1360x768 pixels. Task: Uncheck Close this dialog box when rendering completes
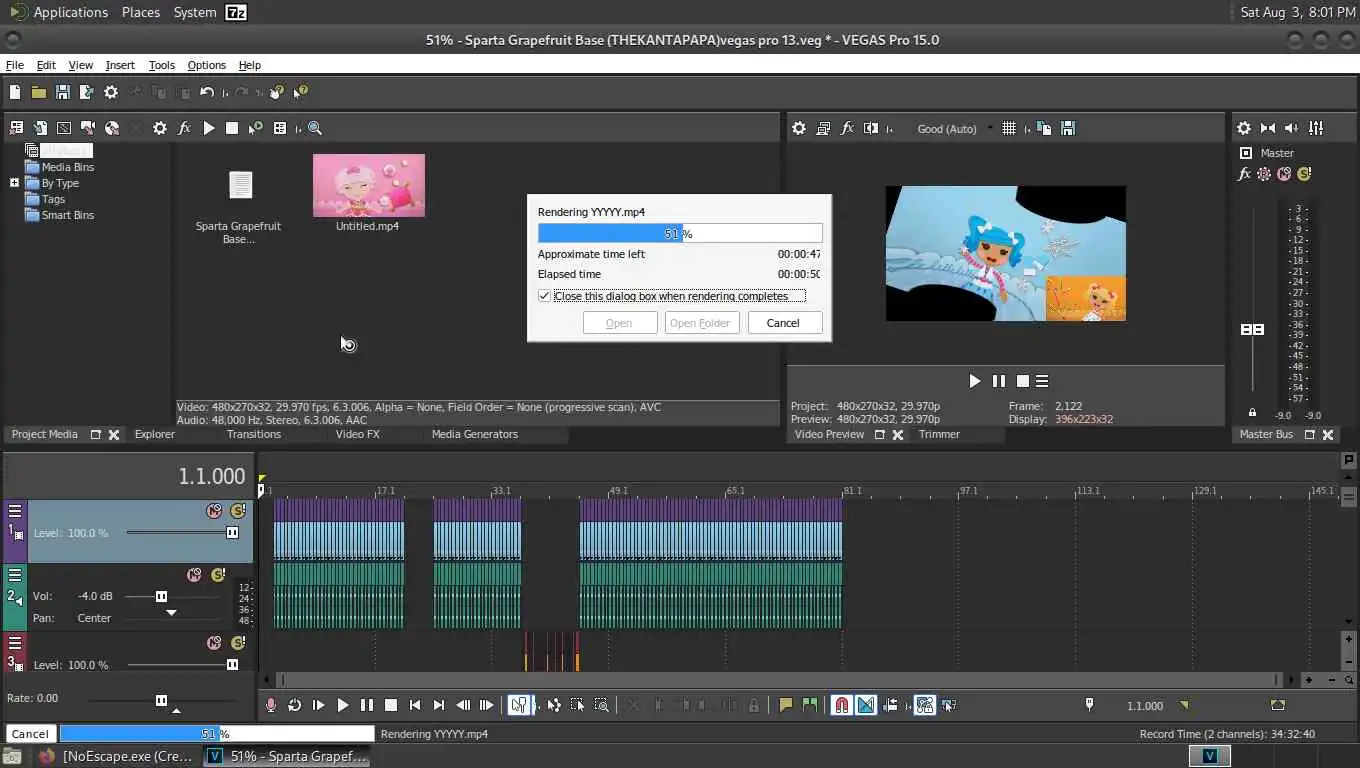pyautogui.click(x=544, y=296)
